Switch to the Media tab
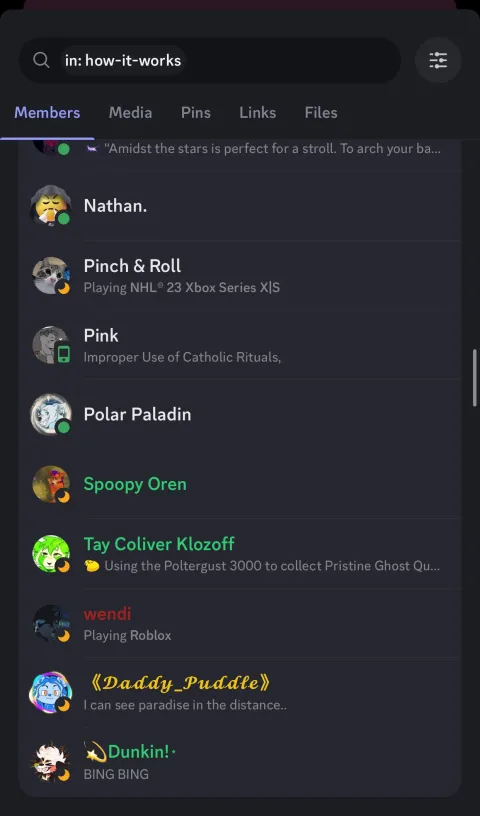The width and height of the screenshot is (480, 816). click(130, 113)
